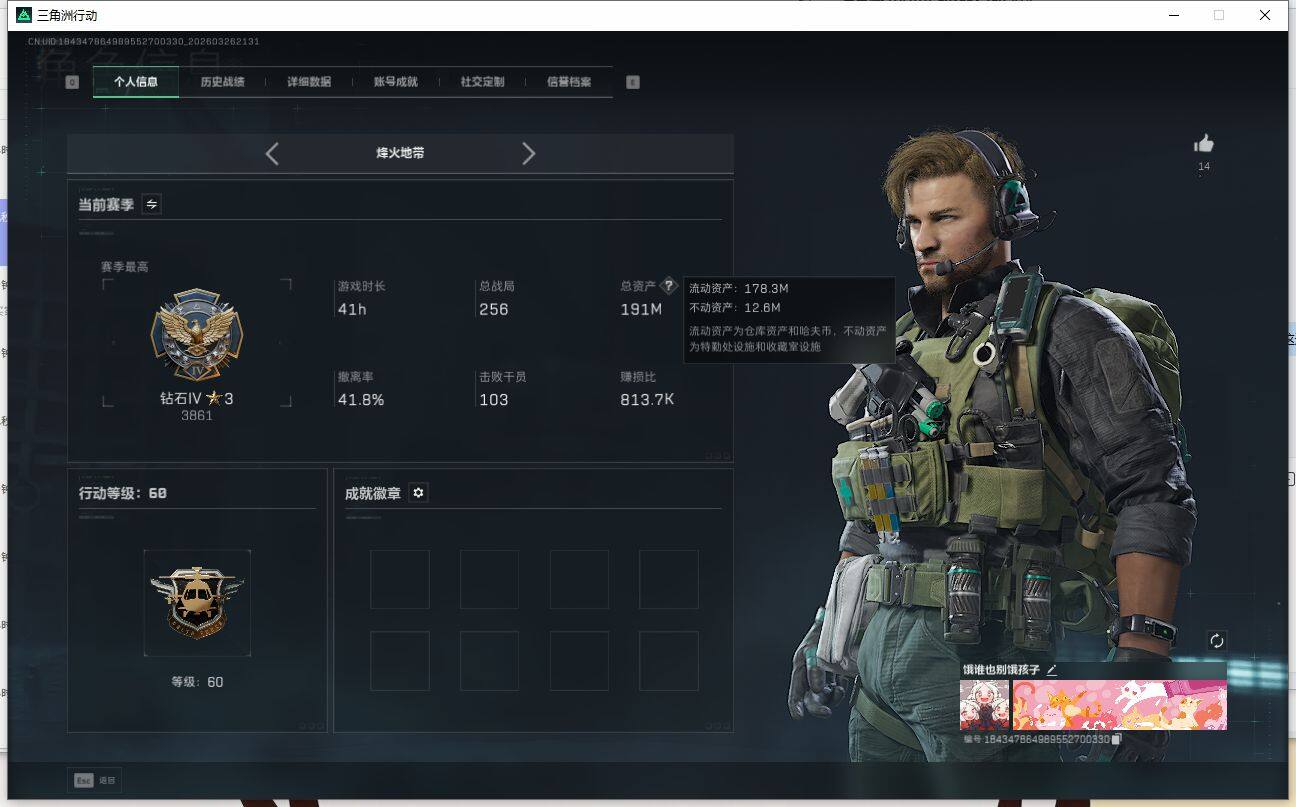Maximize the 三角洲行动 window
The width and height of the screenshot is (1296, 807).
click(x=1219, y=15)
